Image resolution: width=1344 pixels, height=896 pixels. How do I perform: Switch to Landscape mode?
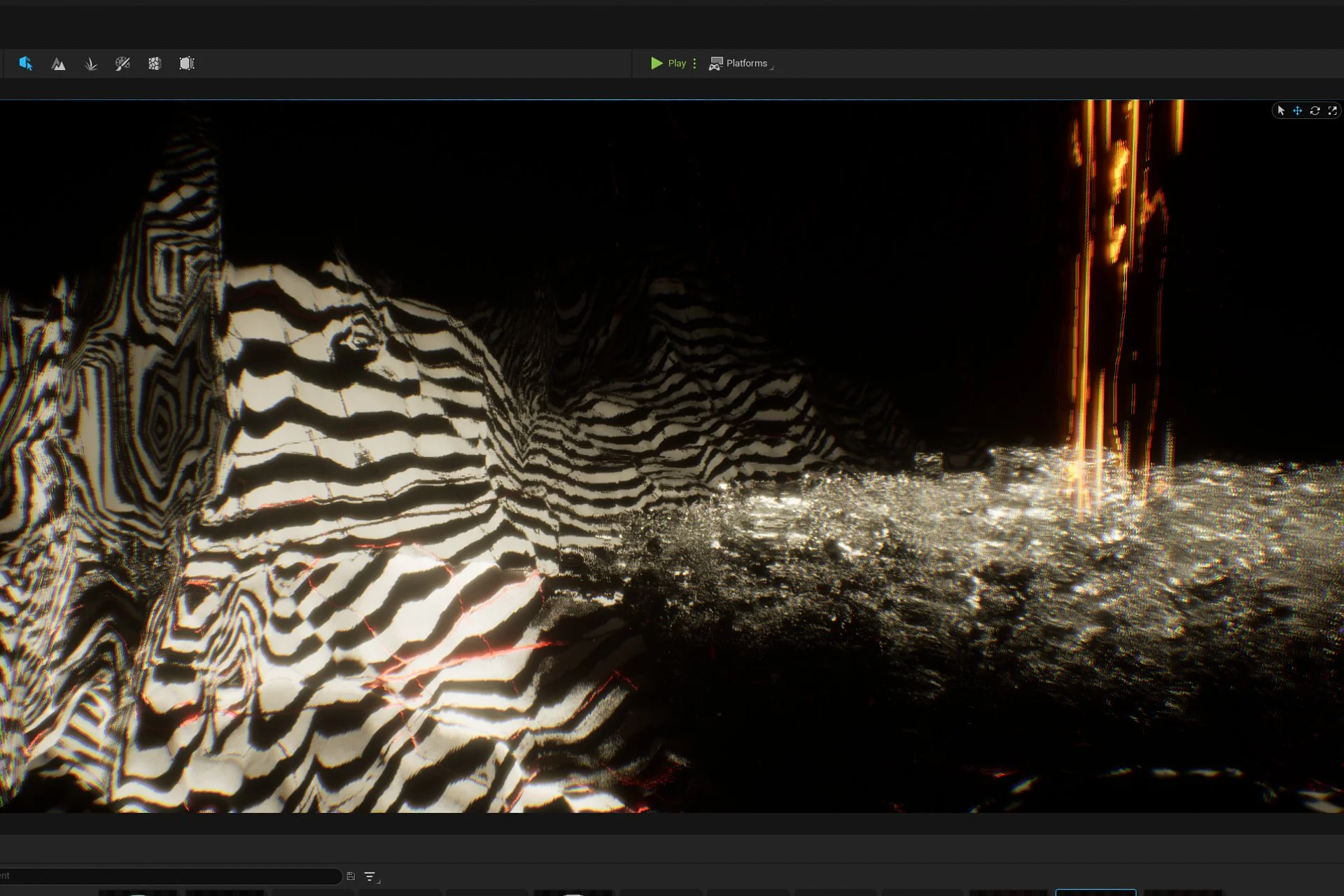click(59, 64)
